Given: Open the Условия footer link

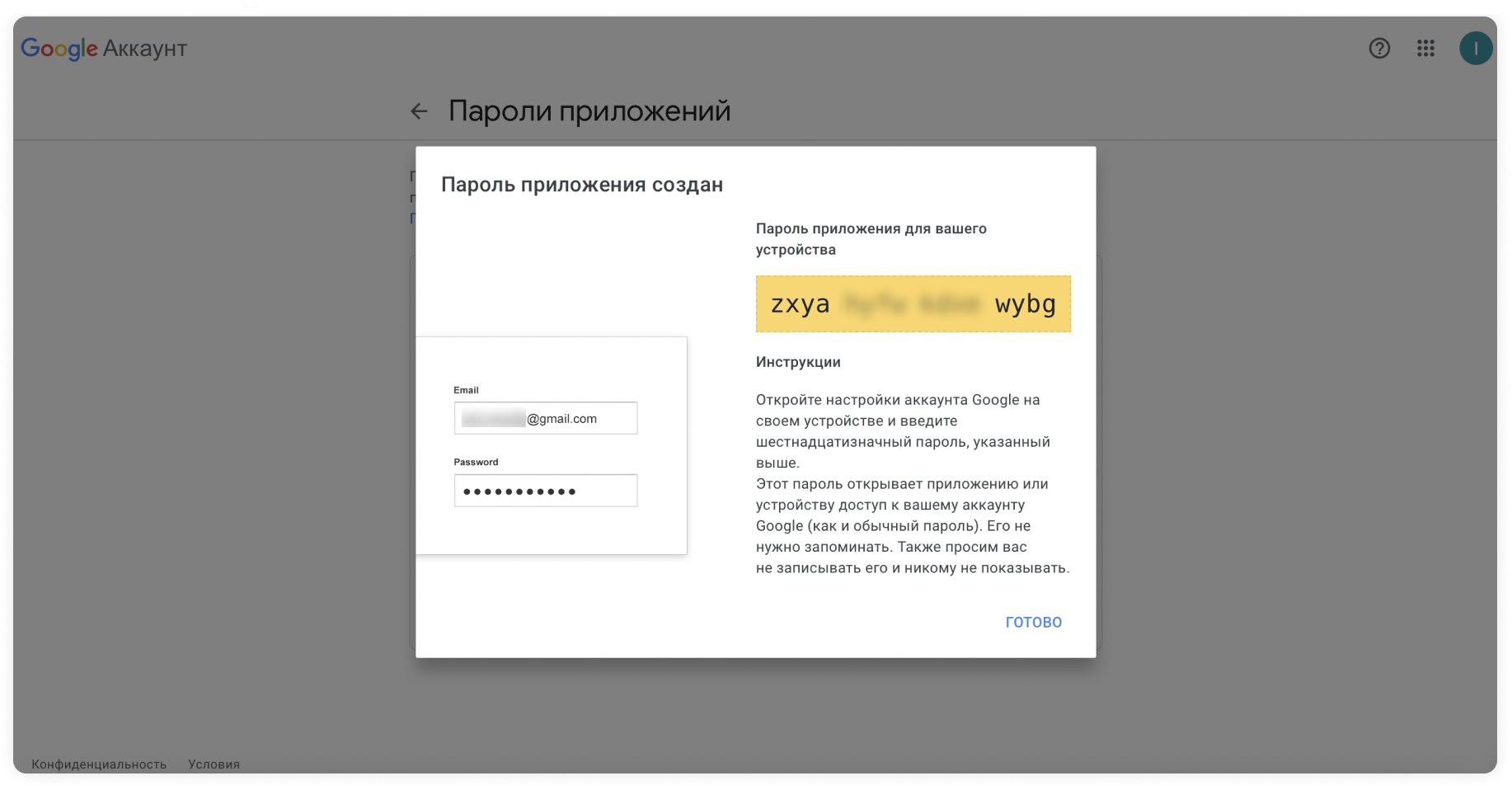Looking at the screenshot, I should pyautogui.click(x=214, y=764).
